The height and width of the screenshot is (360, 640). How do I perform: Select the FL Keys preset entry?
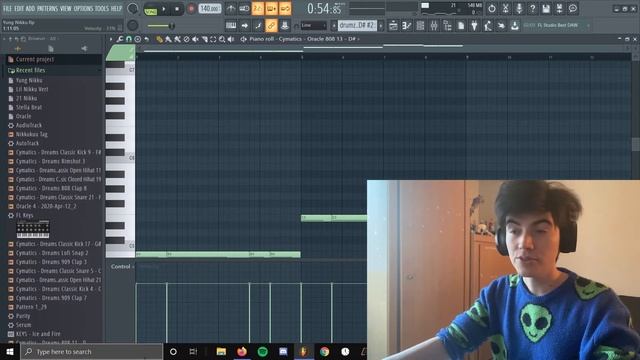24,215
